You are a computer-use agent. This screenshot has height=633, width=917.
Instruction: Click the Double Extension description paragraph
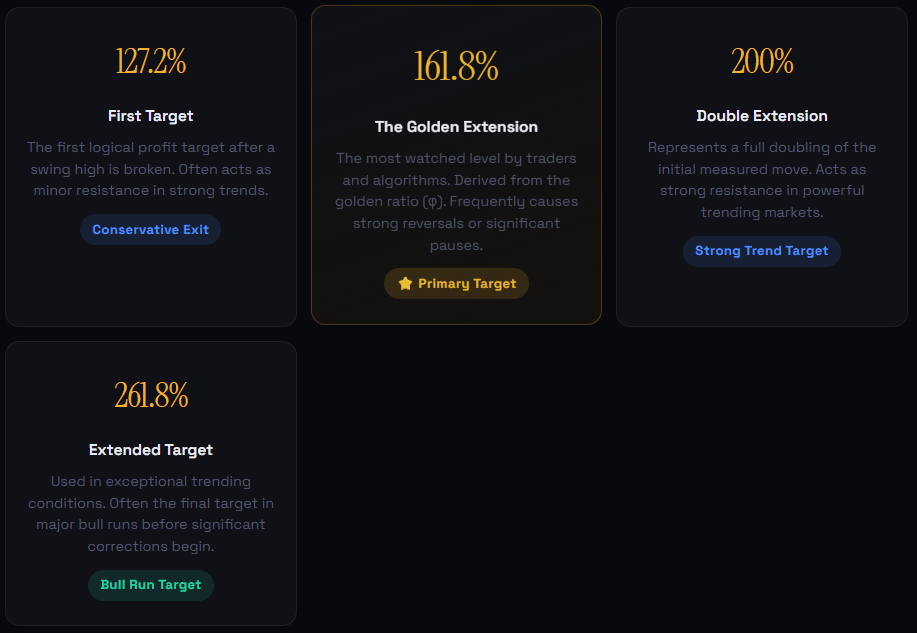point(762,180)
